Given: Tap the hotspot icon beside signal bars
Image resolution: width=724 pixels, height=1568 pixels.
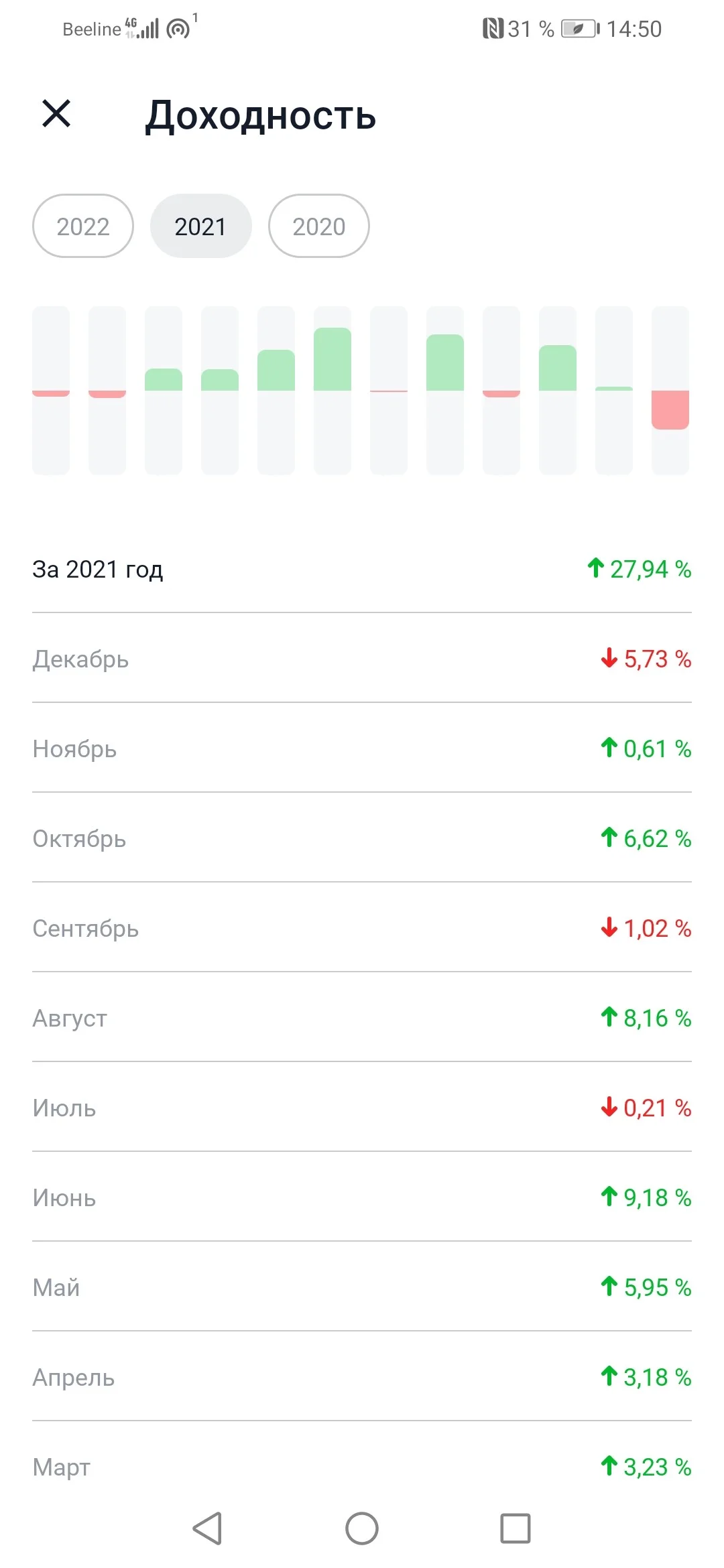Looking at the screenshot, I should pos(178,29).
